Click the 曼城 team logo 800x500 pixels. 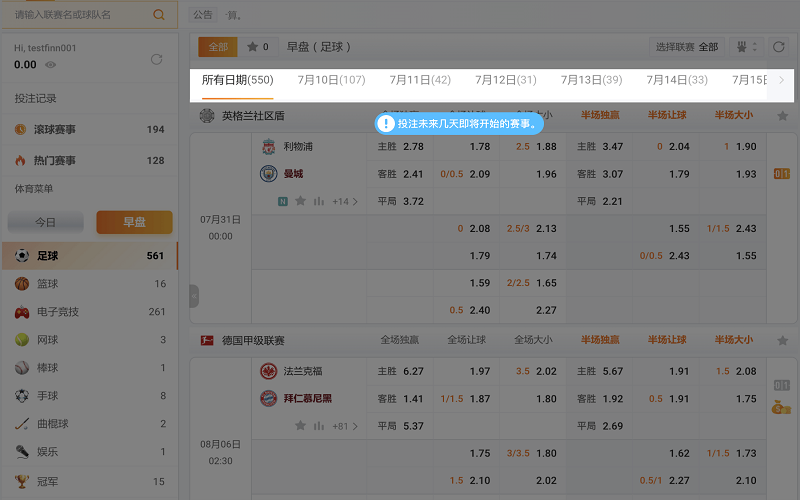coord(268,174)
